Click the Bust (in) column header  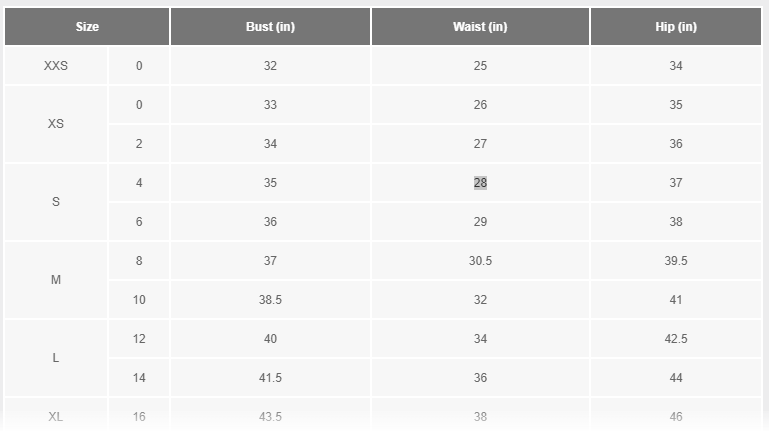pos(270,26)
